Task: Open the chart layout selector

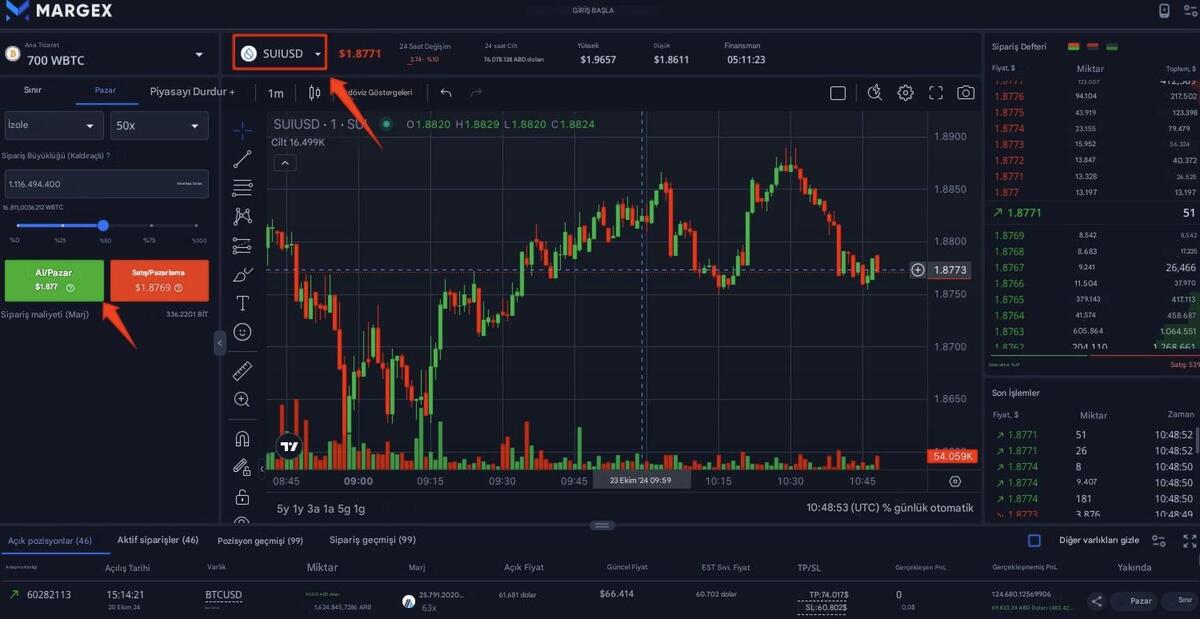Action: [x=838, y=93]
